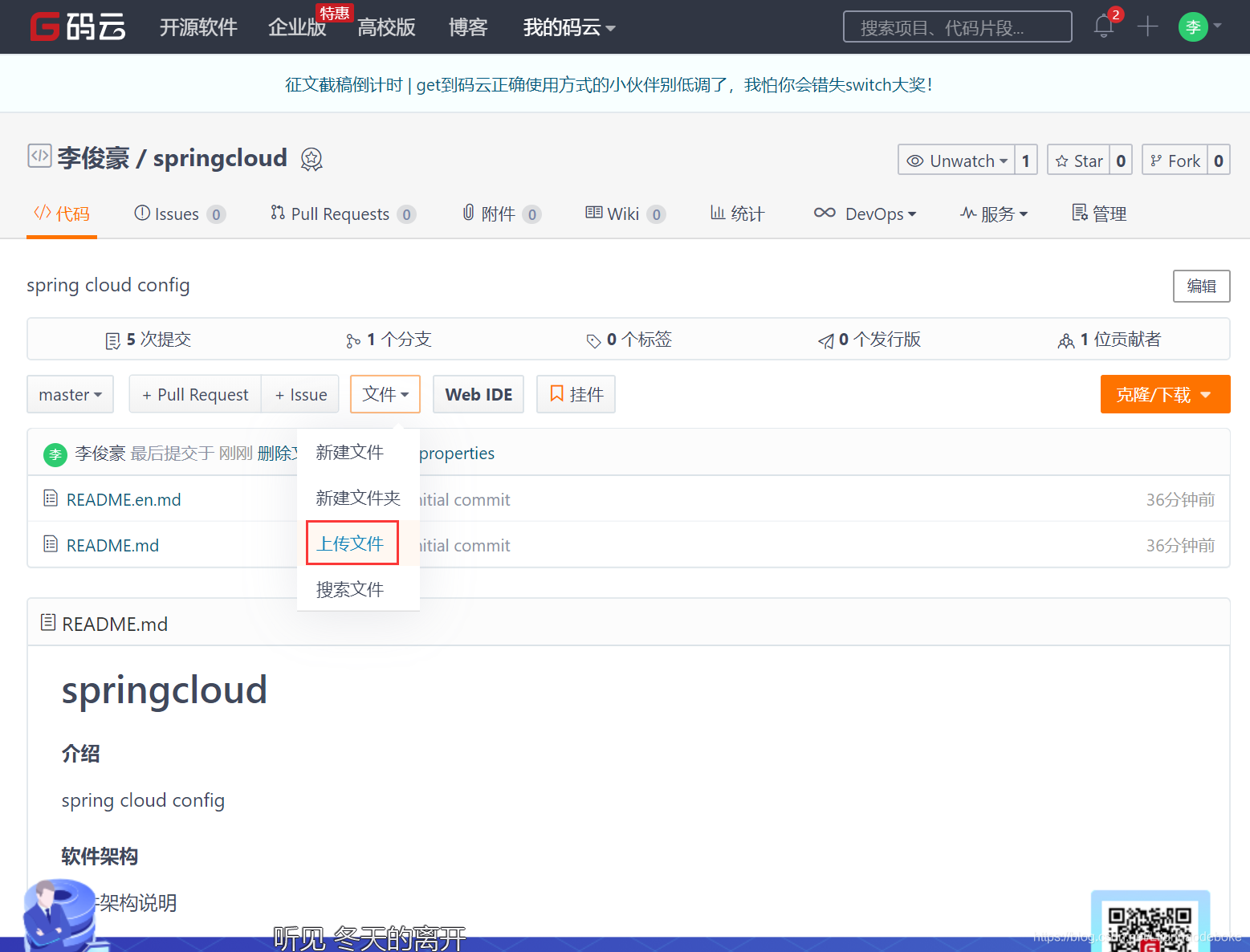Open the README.md file in list
The height and width of the screenshot is (952, 1250).
112,545
